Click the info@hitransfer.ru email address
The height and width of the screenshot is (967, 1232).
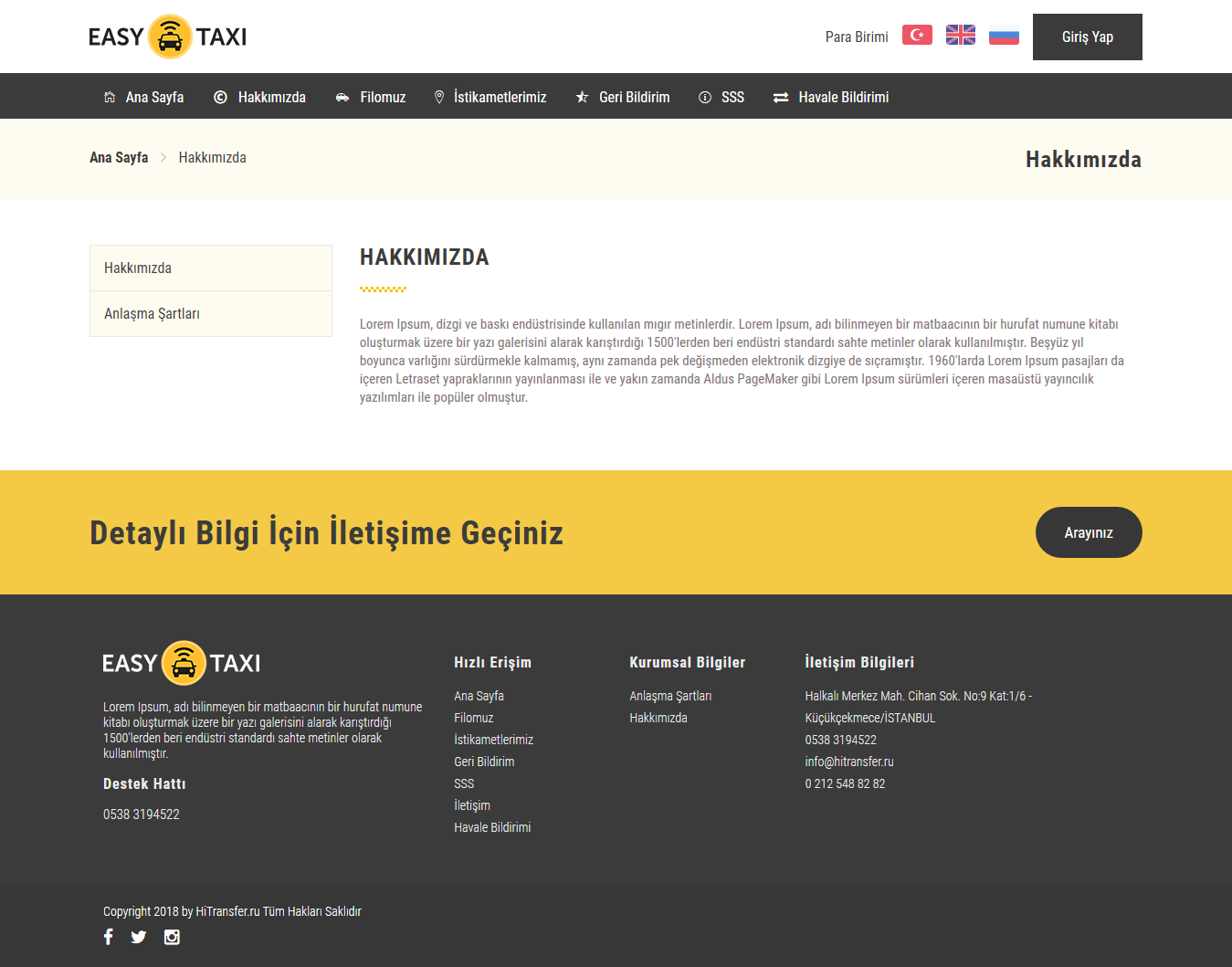[x=849, y=762]
